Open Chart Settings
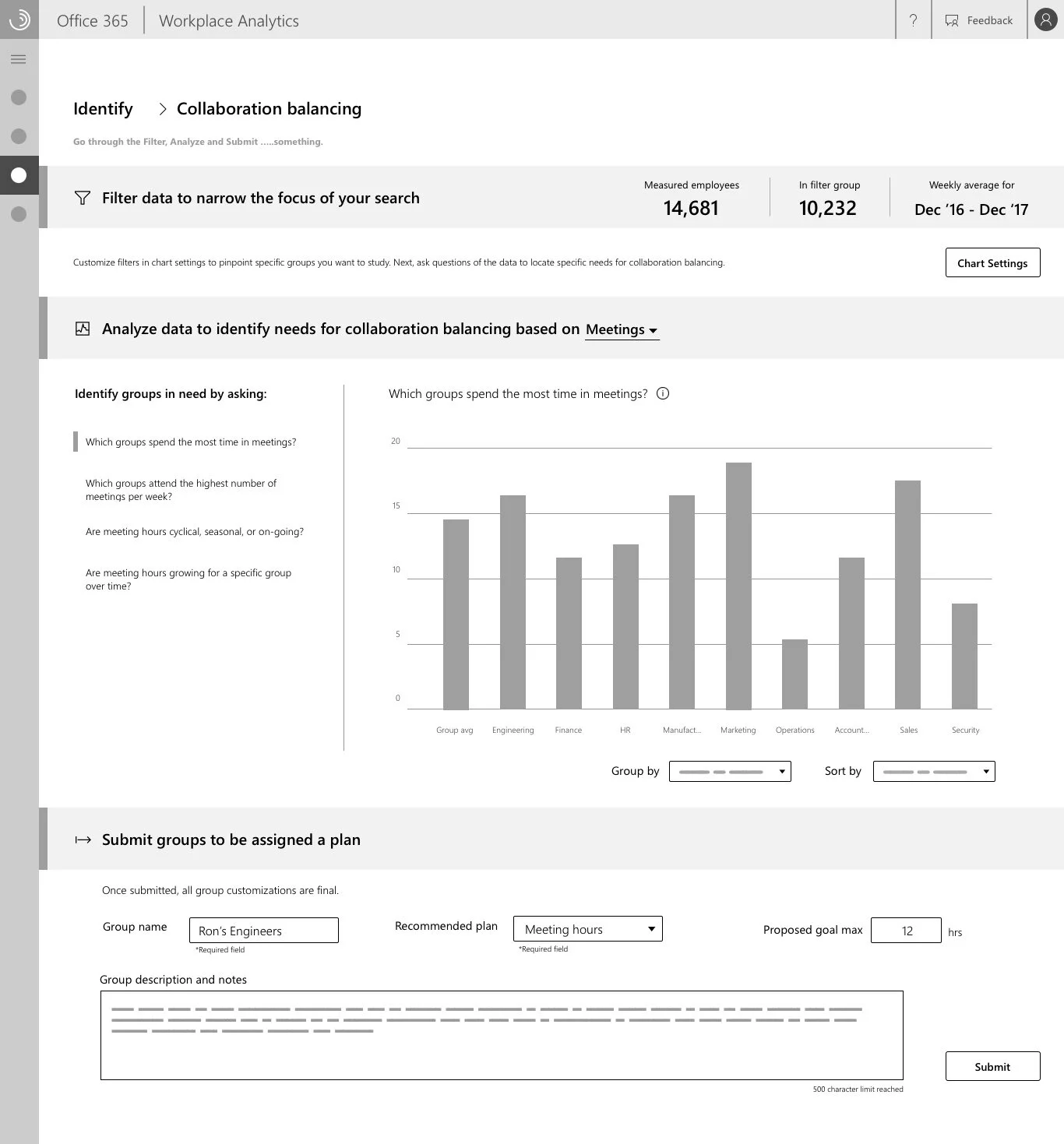1064x1144 pixels. (992, 262)
